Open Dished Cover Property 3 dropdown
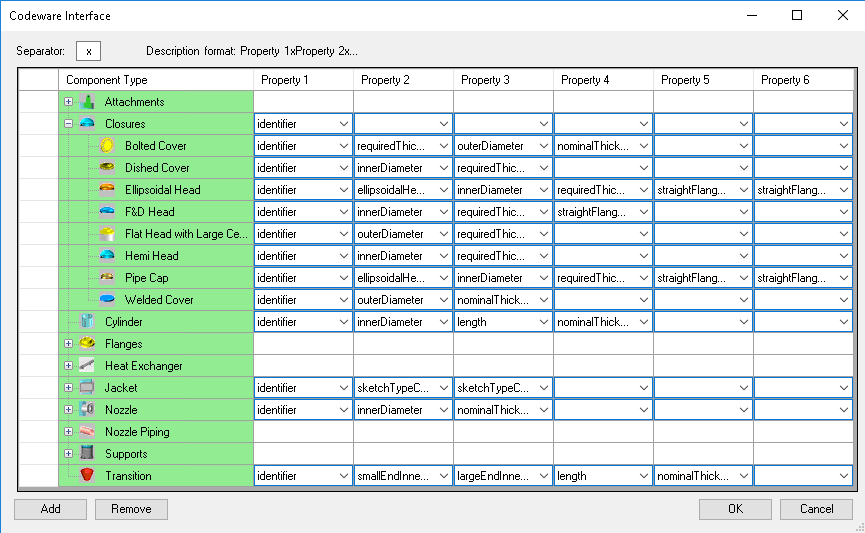Screen dimensions: 865x533 (x=543, y=168)
